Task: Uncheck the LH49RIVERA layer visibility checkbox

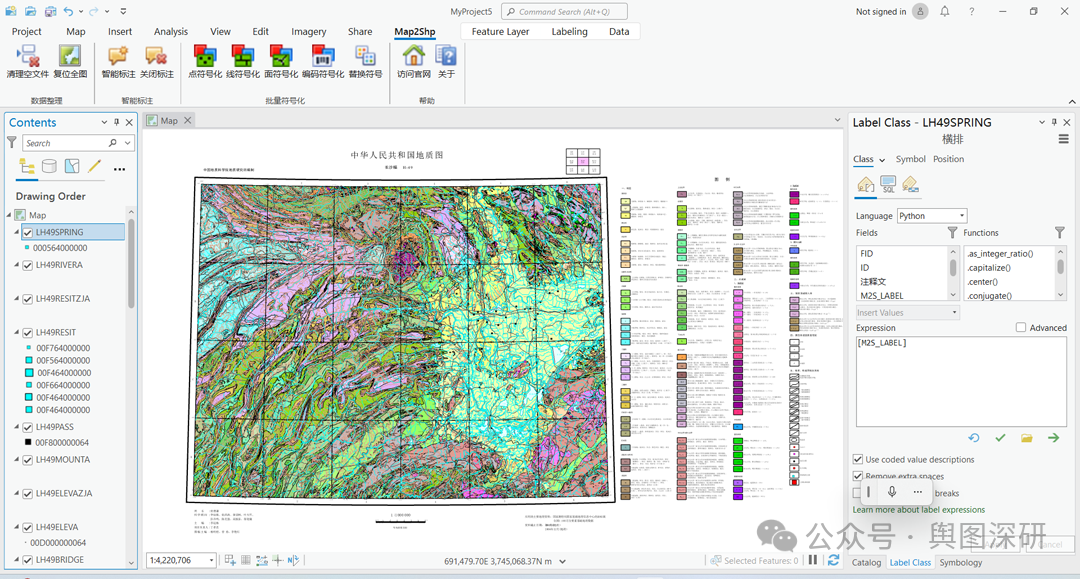Action: tap(28, 266)
